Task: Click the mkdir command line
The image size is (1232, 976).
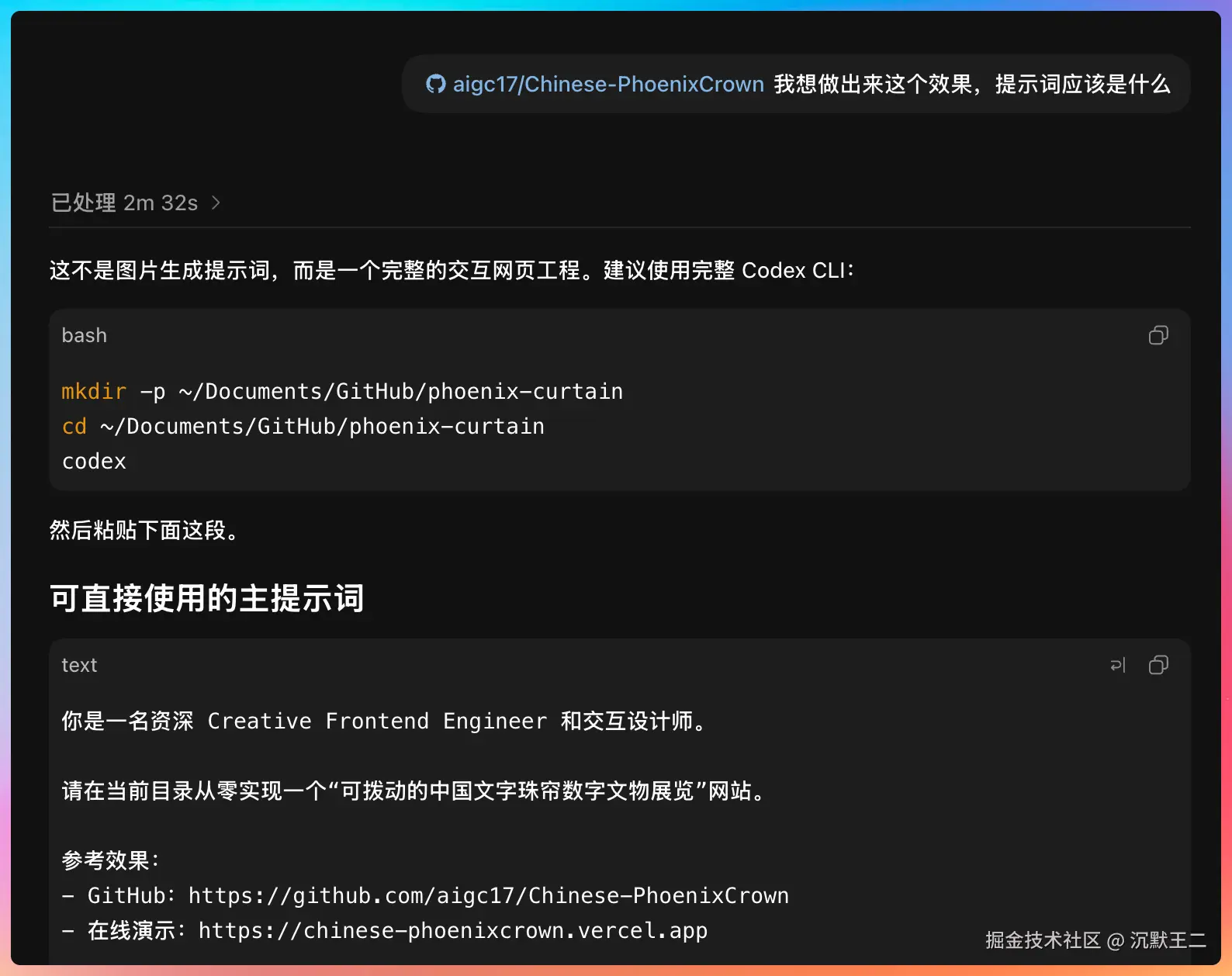Action: (342, 392)
